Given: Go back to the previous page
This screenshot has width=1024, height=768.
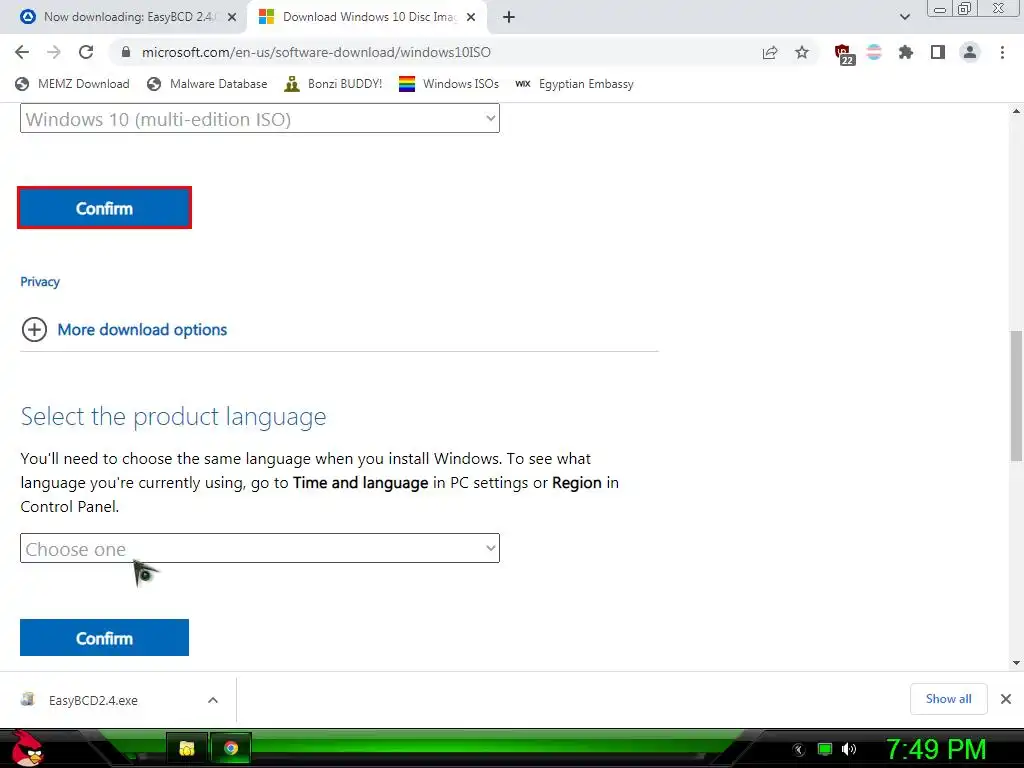Looking at the screenshot, I should click(x=22, y=52).
